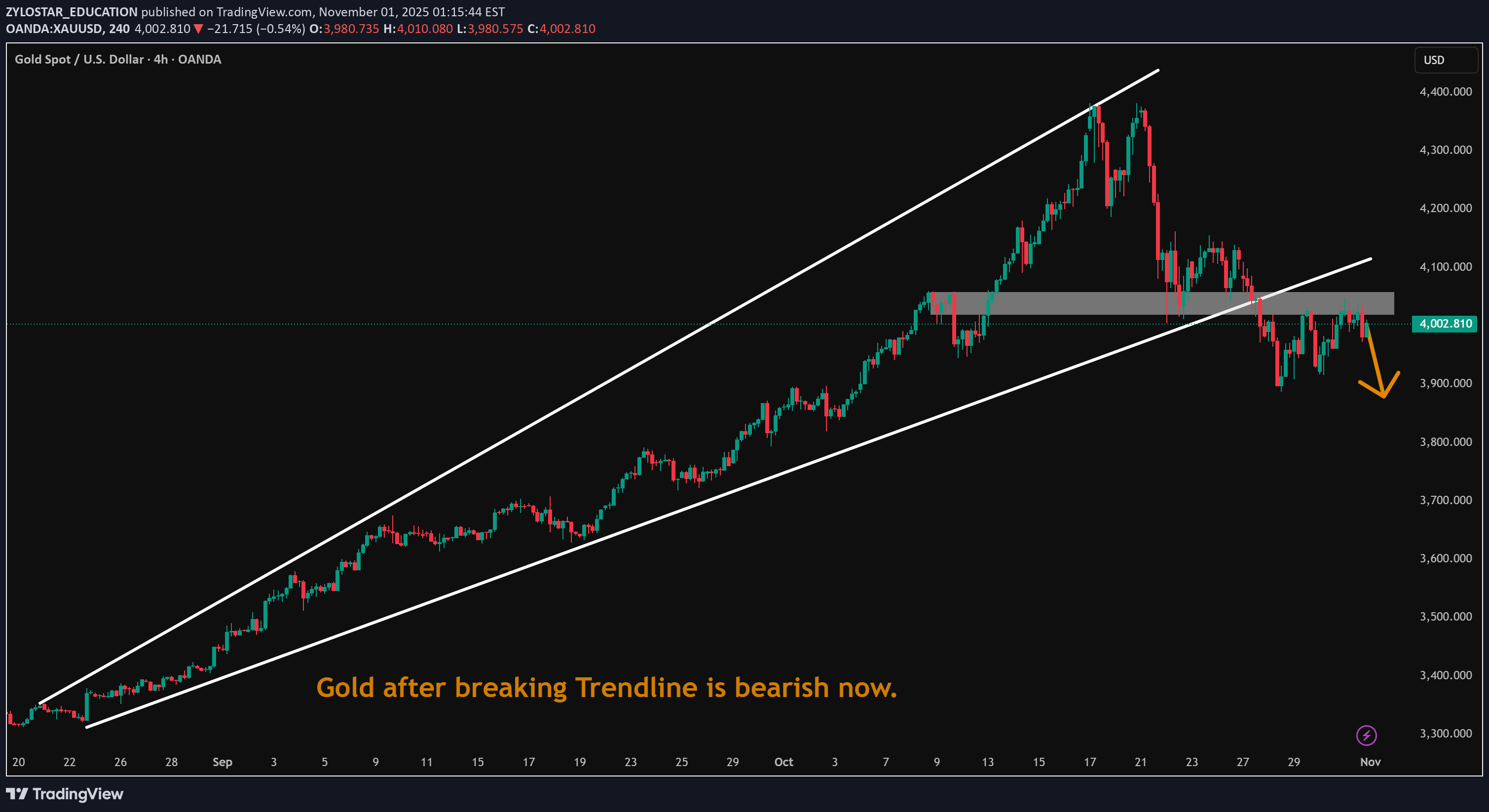The width and height of the screenshot is (1489, 812).
Task: Click the green 4,002.810 current price label
Action: (x=1445, y=324)
